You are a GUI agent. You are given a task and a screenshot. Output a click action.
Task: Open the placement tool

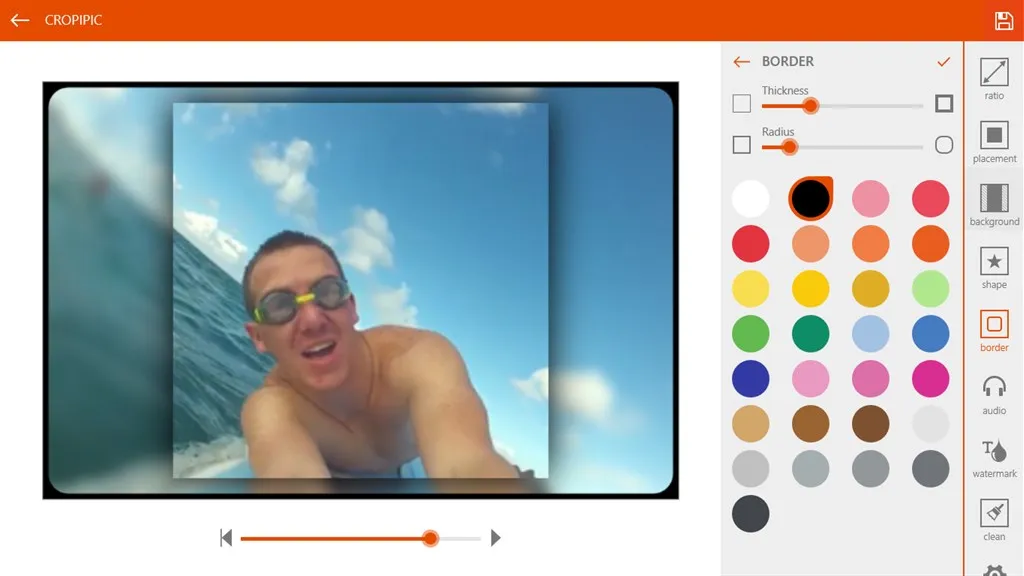click(x=994, y=144)
